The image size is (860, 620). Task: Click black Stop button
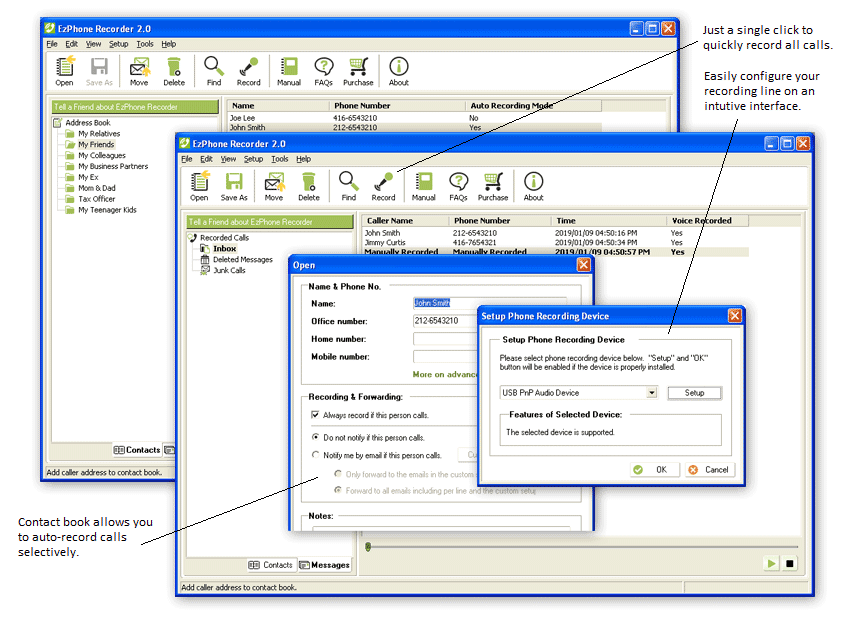[789, 563]
